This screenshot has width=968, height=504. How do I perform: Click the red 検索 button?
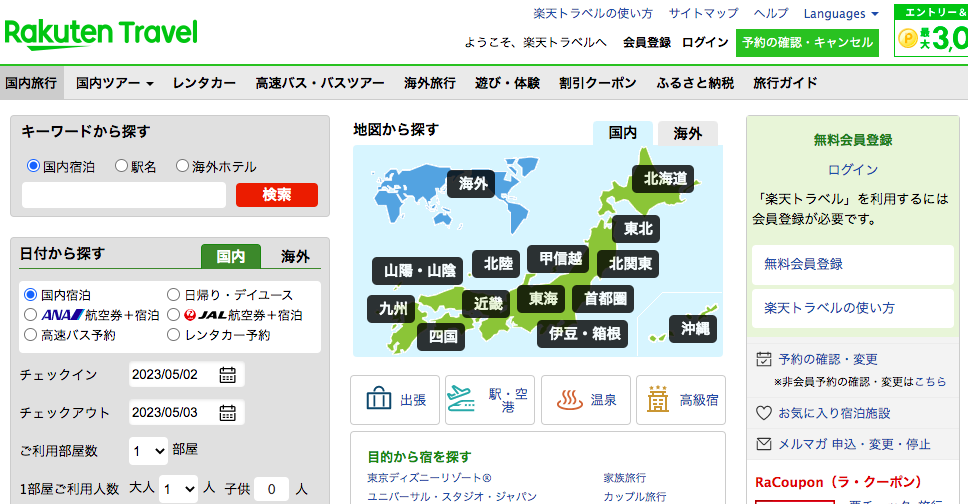coord(277,195)
